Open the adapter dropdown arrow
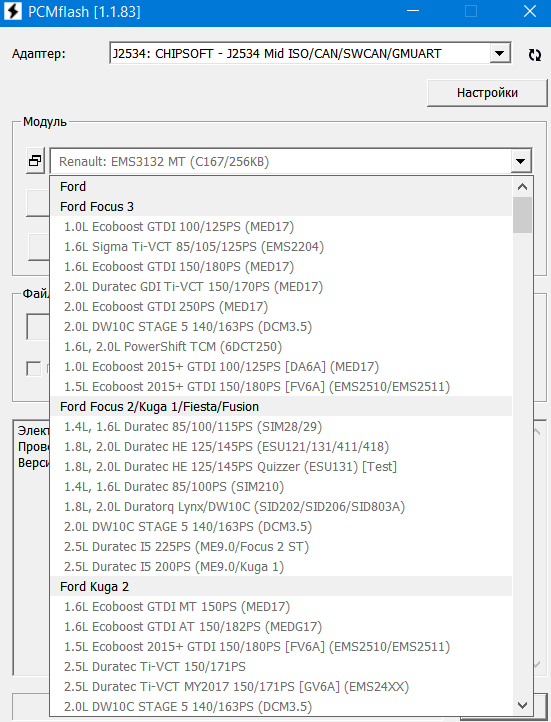The width and height of the screenshot is (551, 722). tap(499, 53)
